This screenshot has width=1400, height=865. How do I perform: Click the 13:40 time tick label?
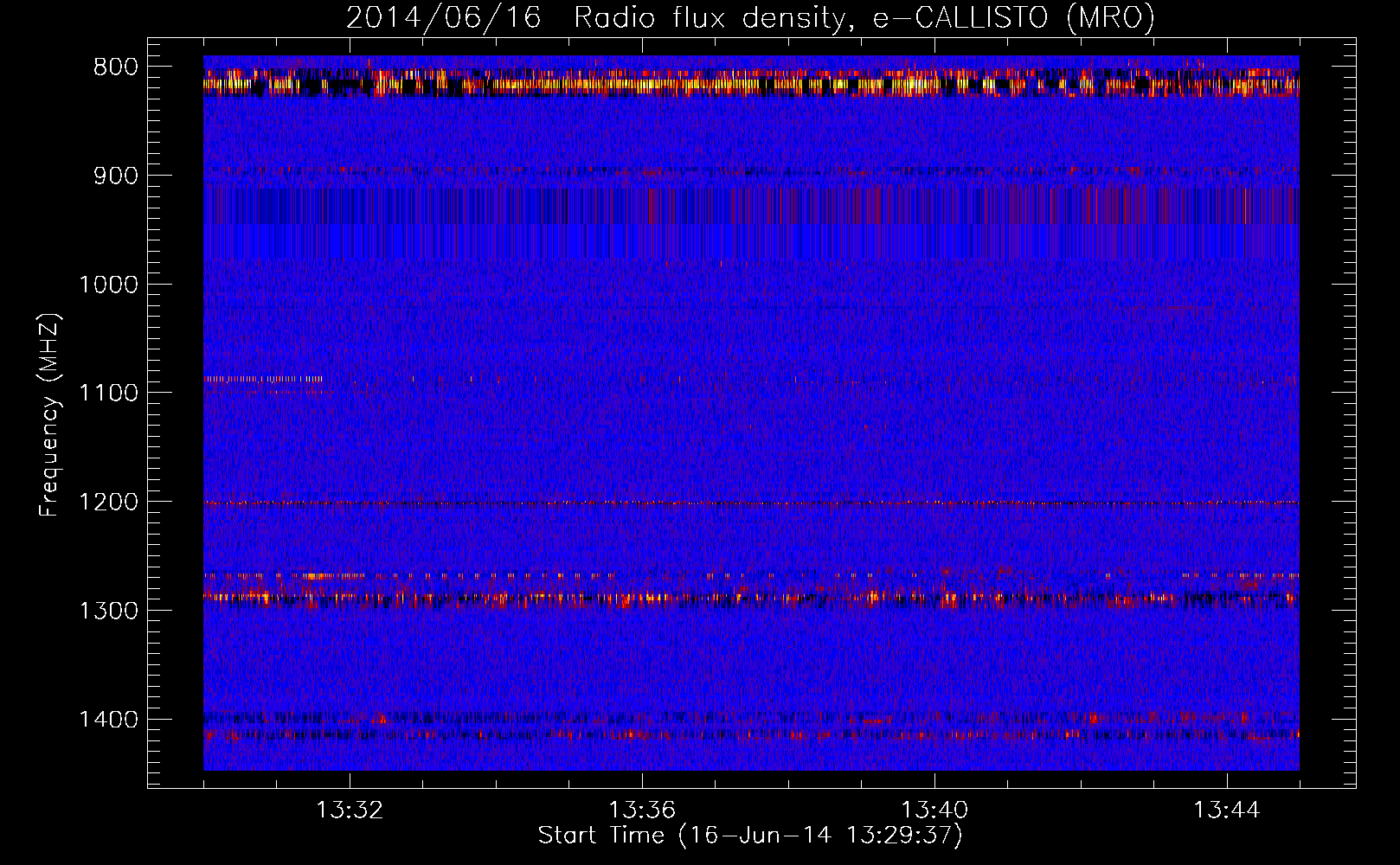tap(934, 811)
